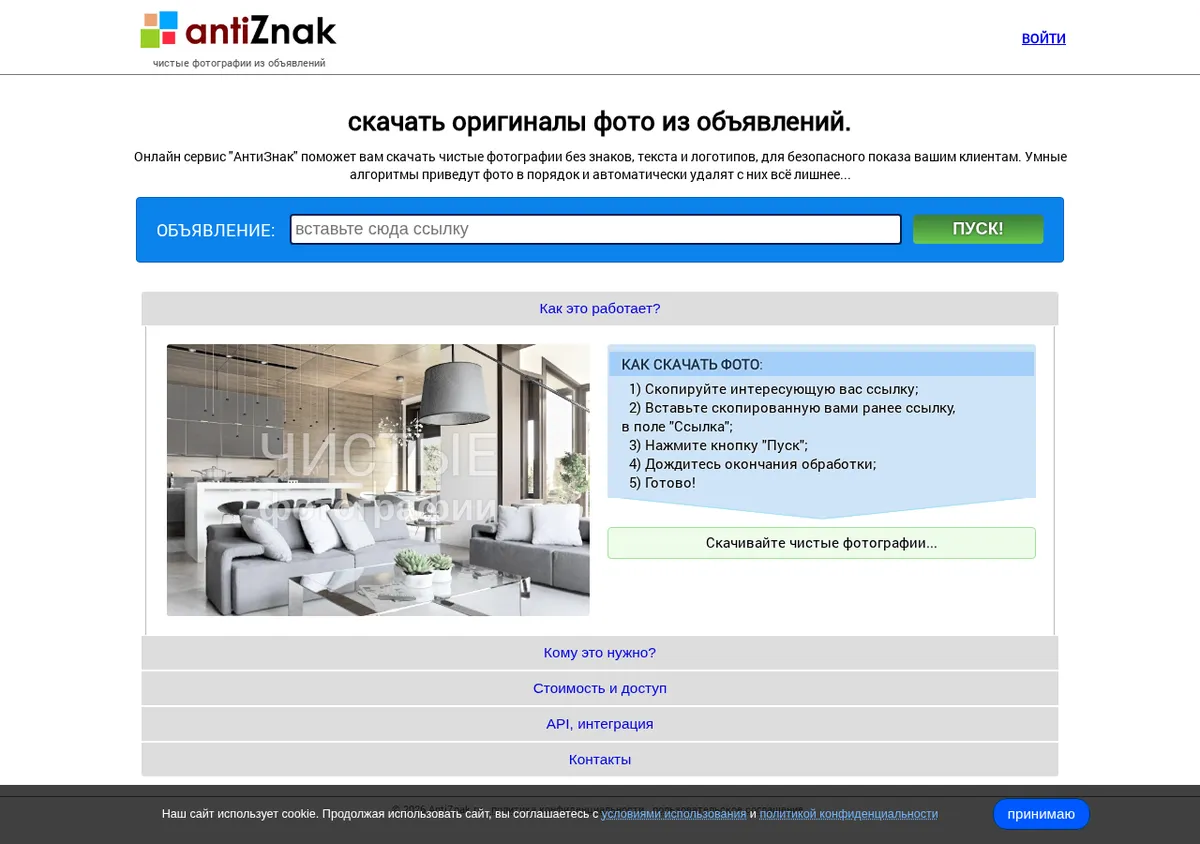Expand the 'Стоимость и доступ' section
Viewport: 1200px width, 844px height.
pyautogui.click(x=600, y=689)
